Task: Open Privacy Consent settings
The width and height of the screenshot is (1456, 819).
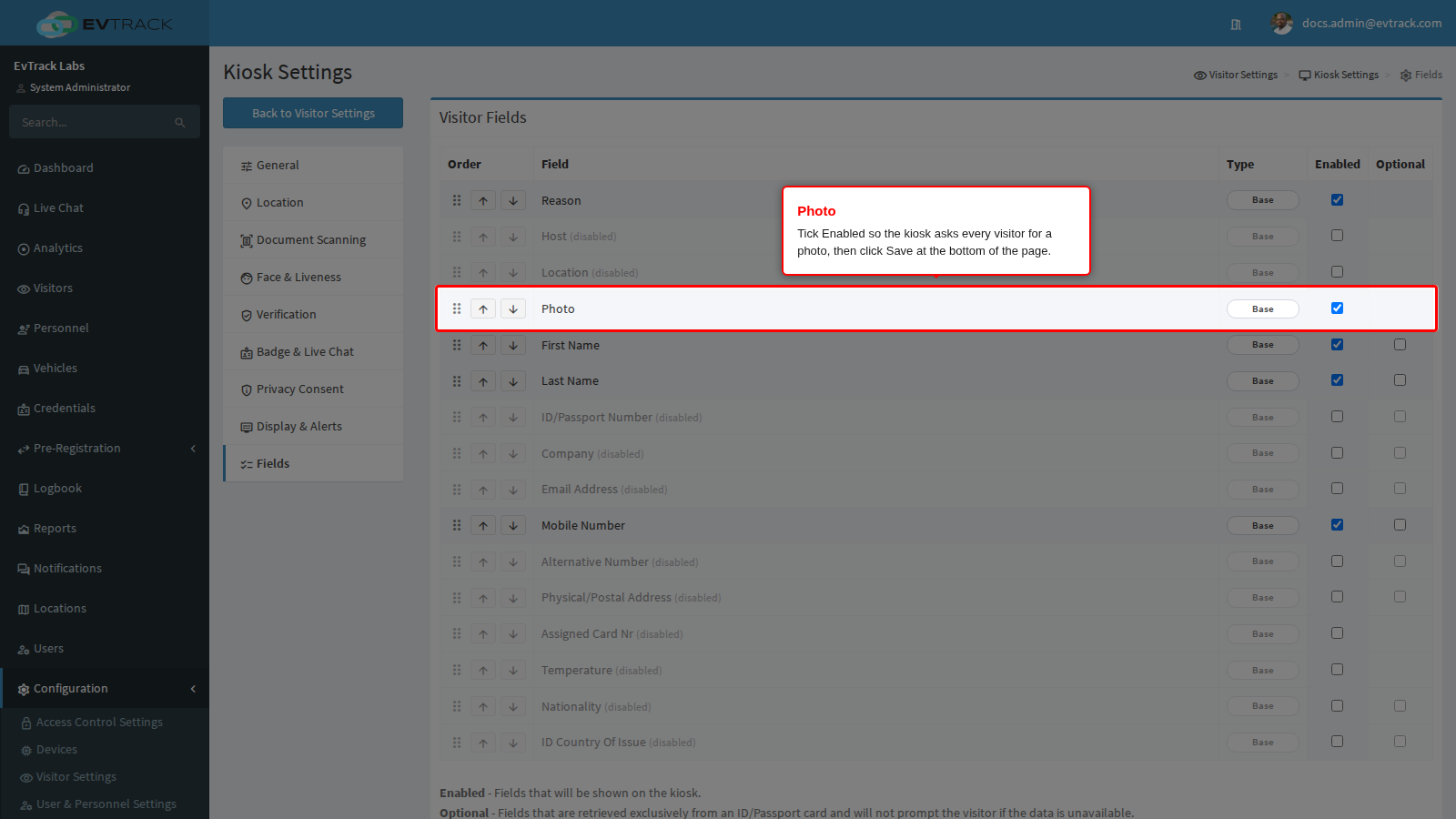Action: (x=313, y=389)
